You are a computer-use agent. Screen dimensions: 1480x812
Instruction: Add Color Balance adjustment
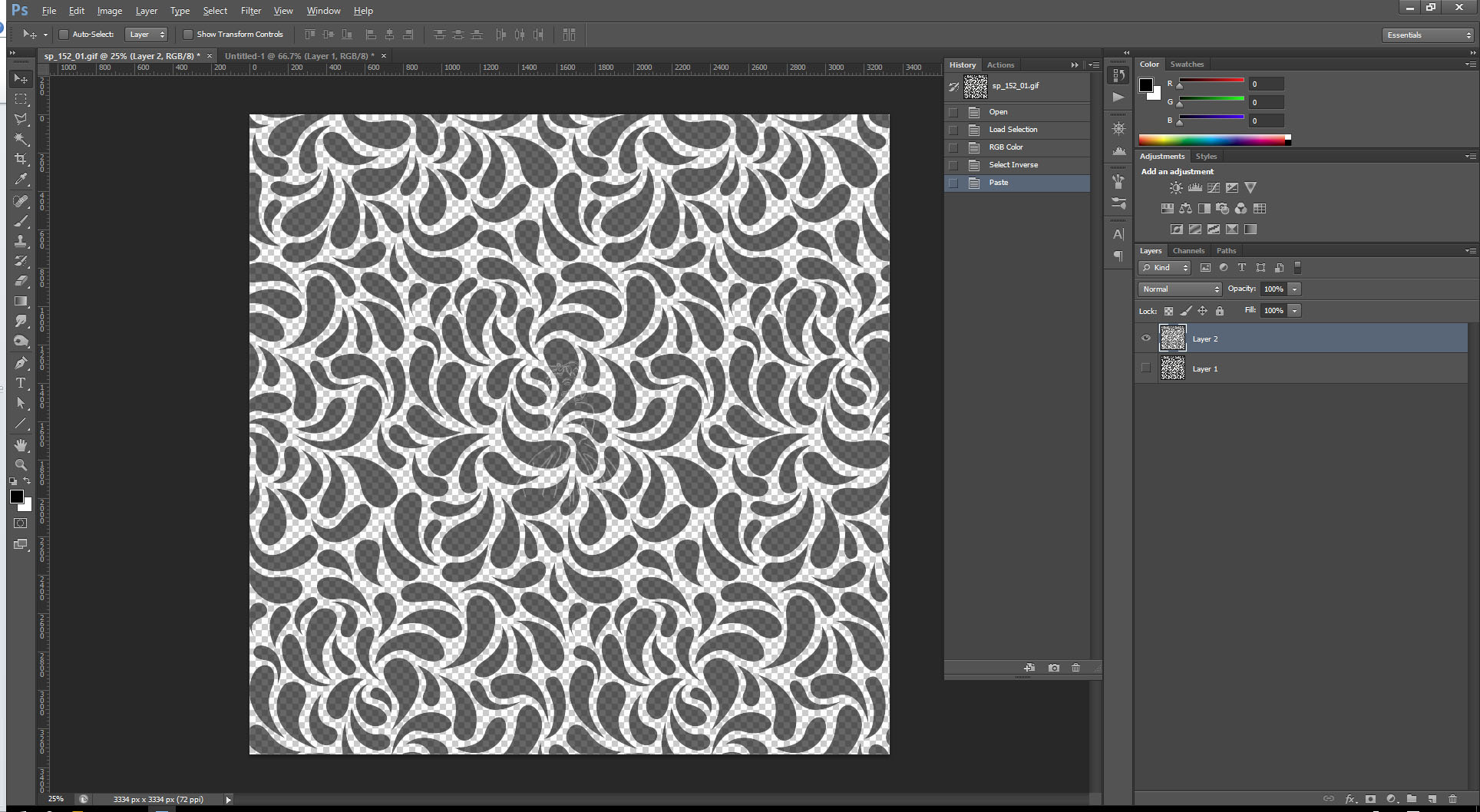(x=1186, y=208)
